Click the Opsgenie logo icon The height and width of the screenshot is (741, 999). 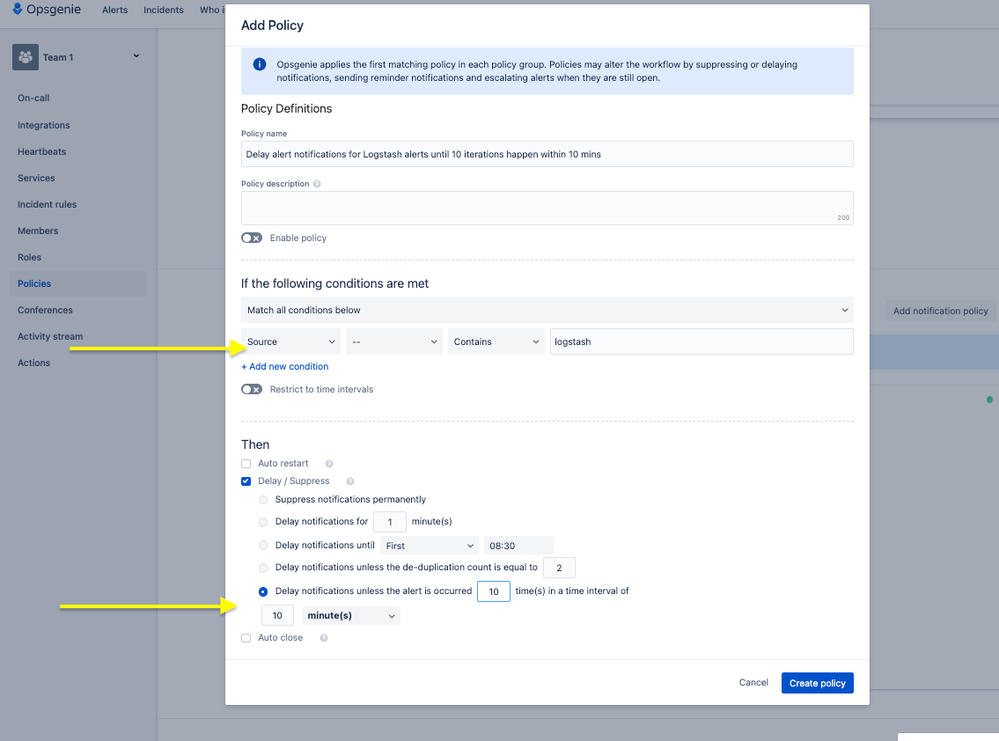(x=17, y=9)
